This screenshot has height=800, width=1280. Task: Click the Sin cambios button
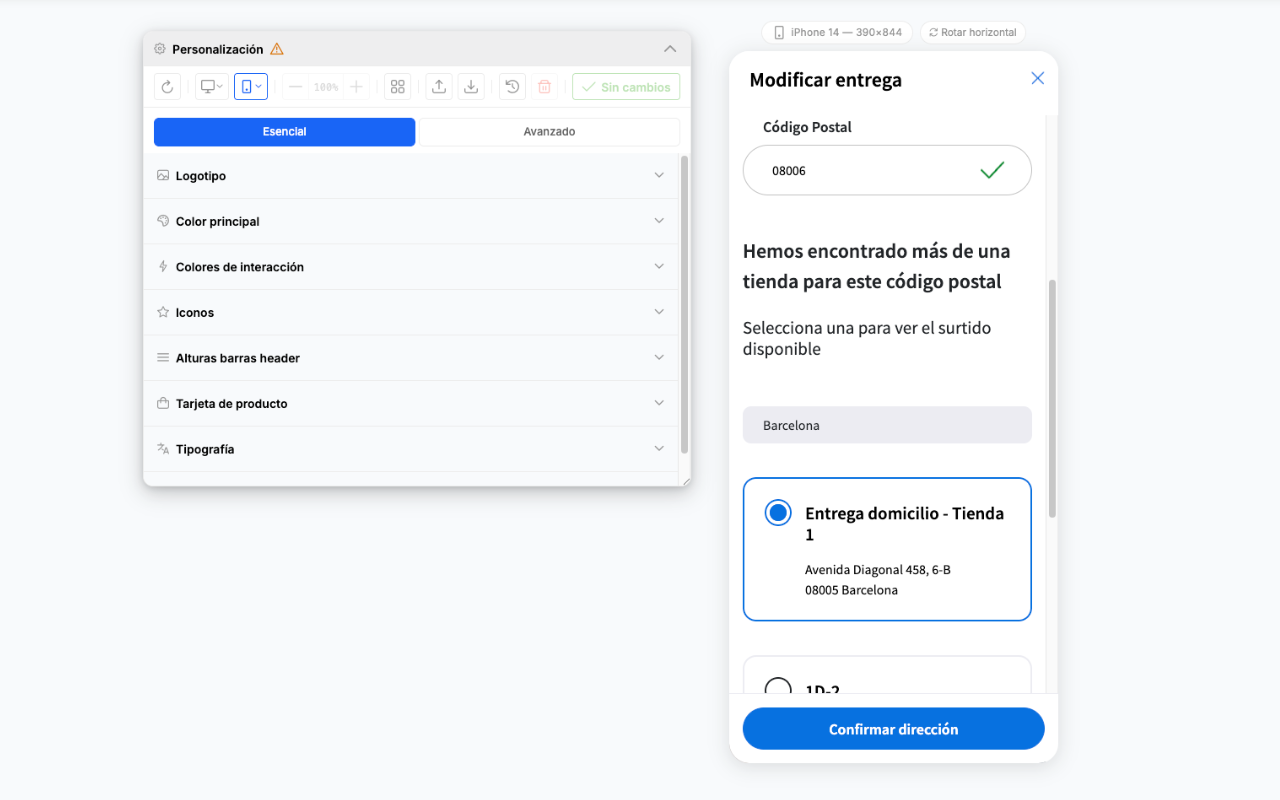coord(626,87)
